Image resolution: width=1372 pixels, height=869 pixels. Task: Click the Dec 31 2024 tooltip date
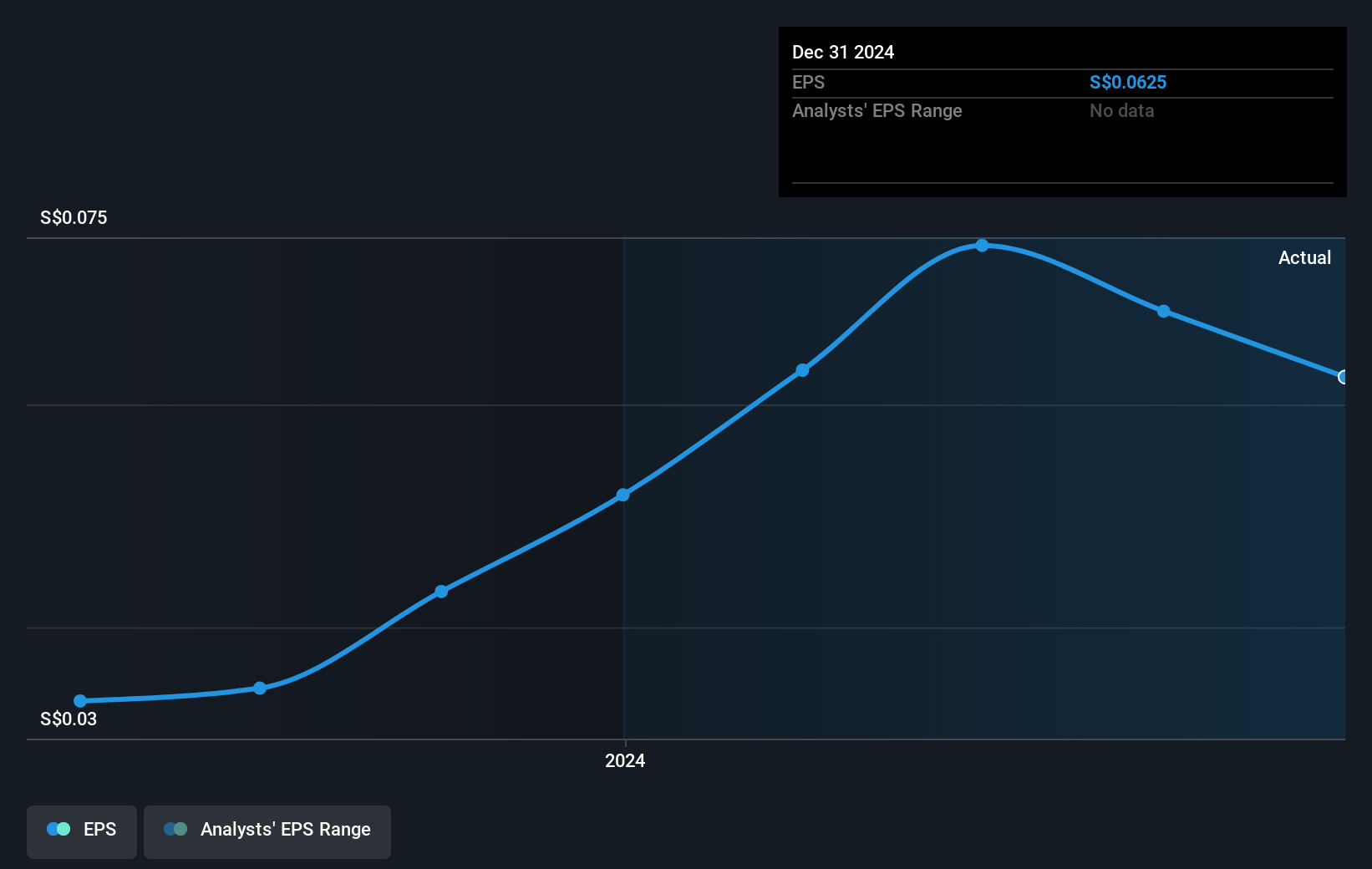pos(843,52)
